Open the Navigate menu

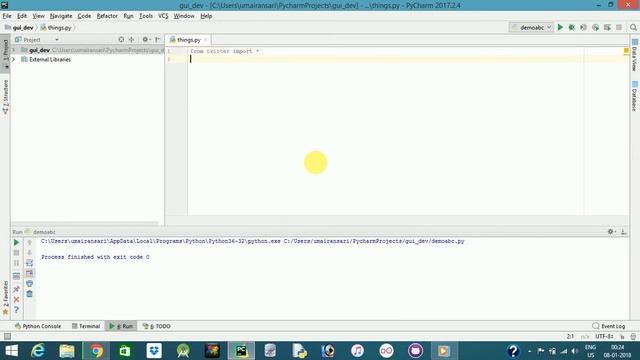pyautogui.click(x=61, y=16)
